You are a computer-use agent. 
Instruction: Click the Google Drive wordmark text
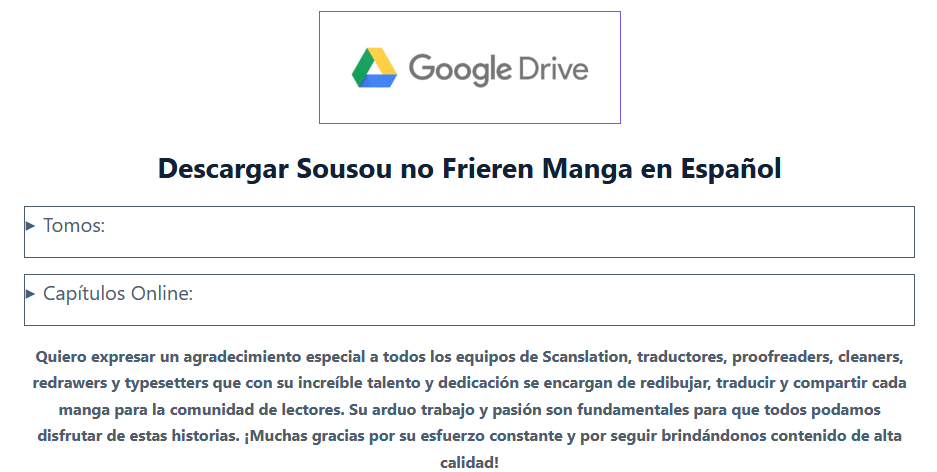(498, 69)
